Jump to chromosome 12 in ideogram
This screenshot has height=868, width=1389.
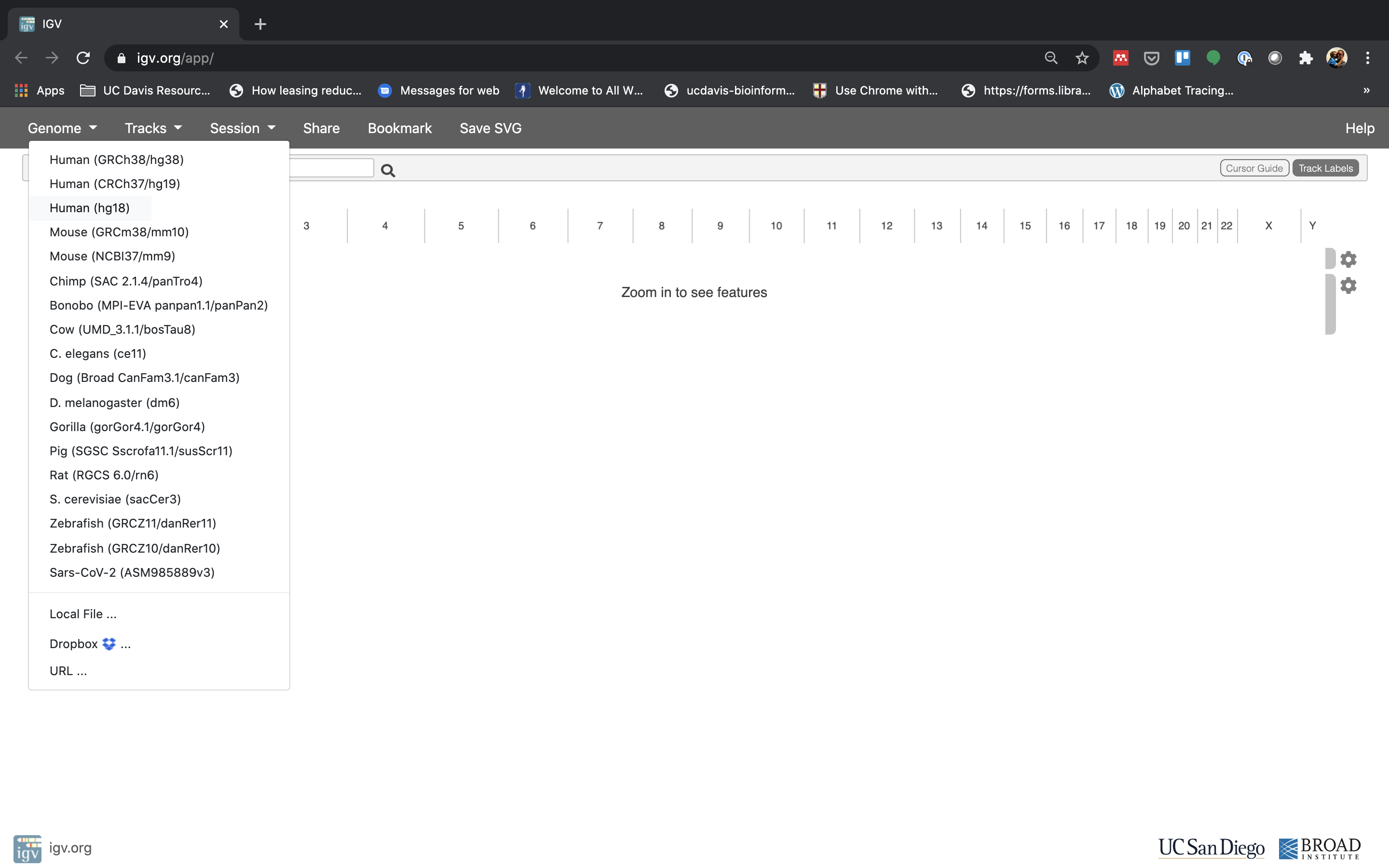[x=887, y=226]
